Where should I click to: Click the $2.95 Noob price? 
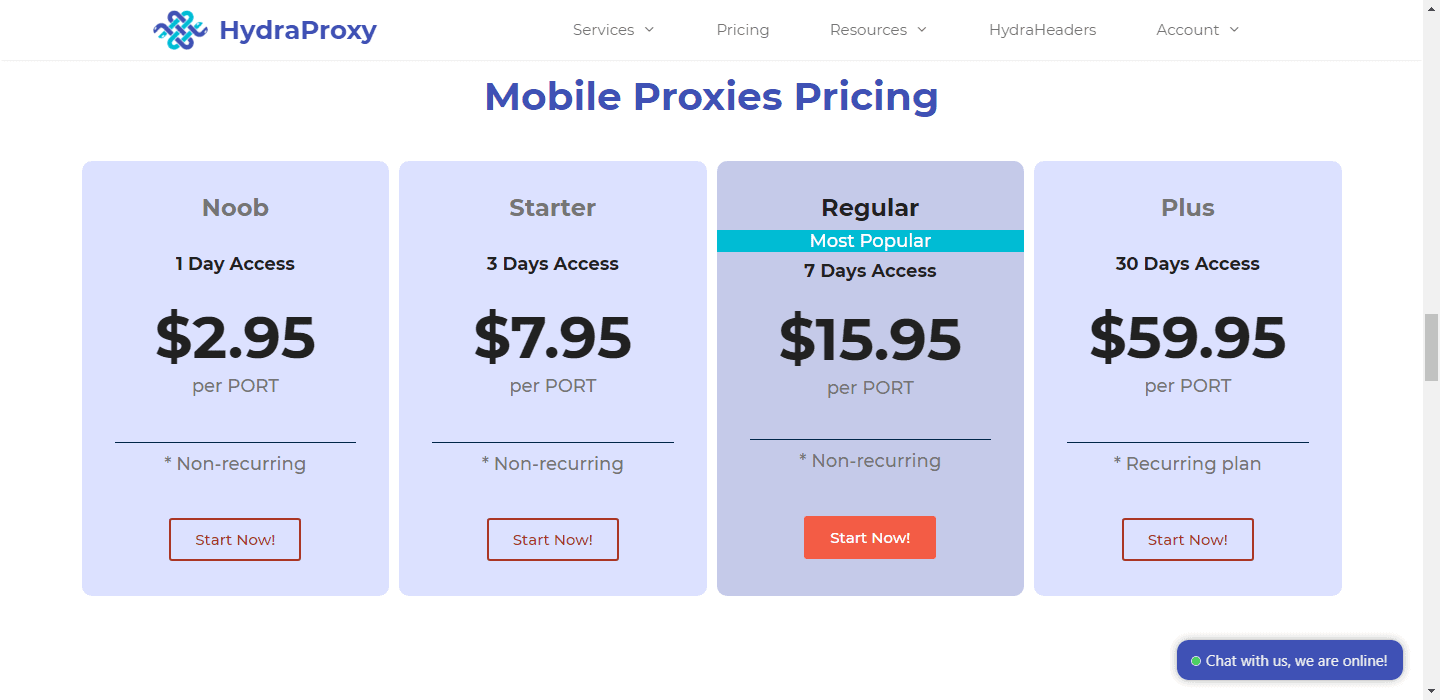click(235, 337)
